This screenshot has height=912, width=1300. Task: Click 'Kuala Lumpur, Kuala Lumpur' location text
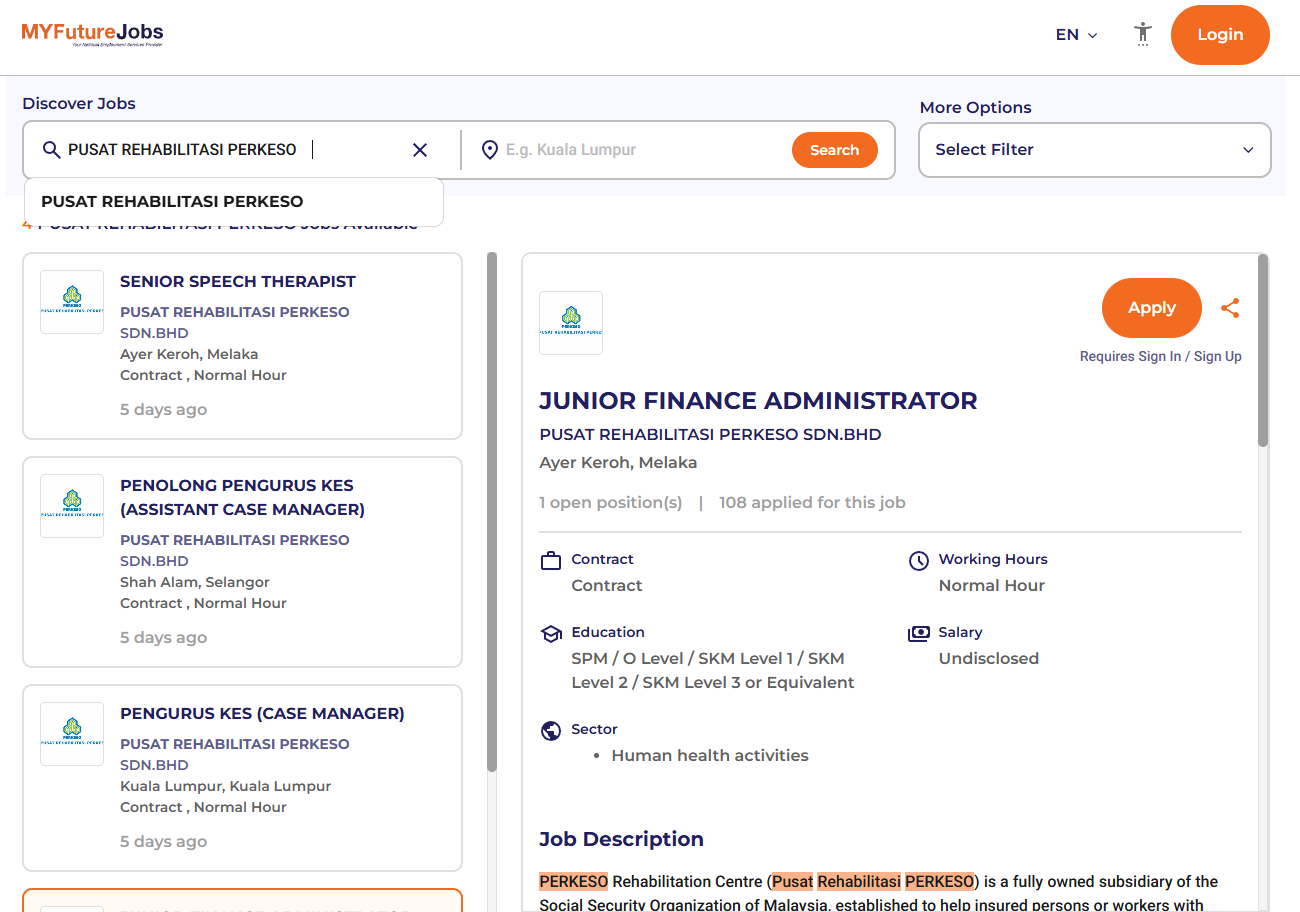pos(225,786)
